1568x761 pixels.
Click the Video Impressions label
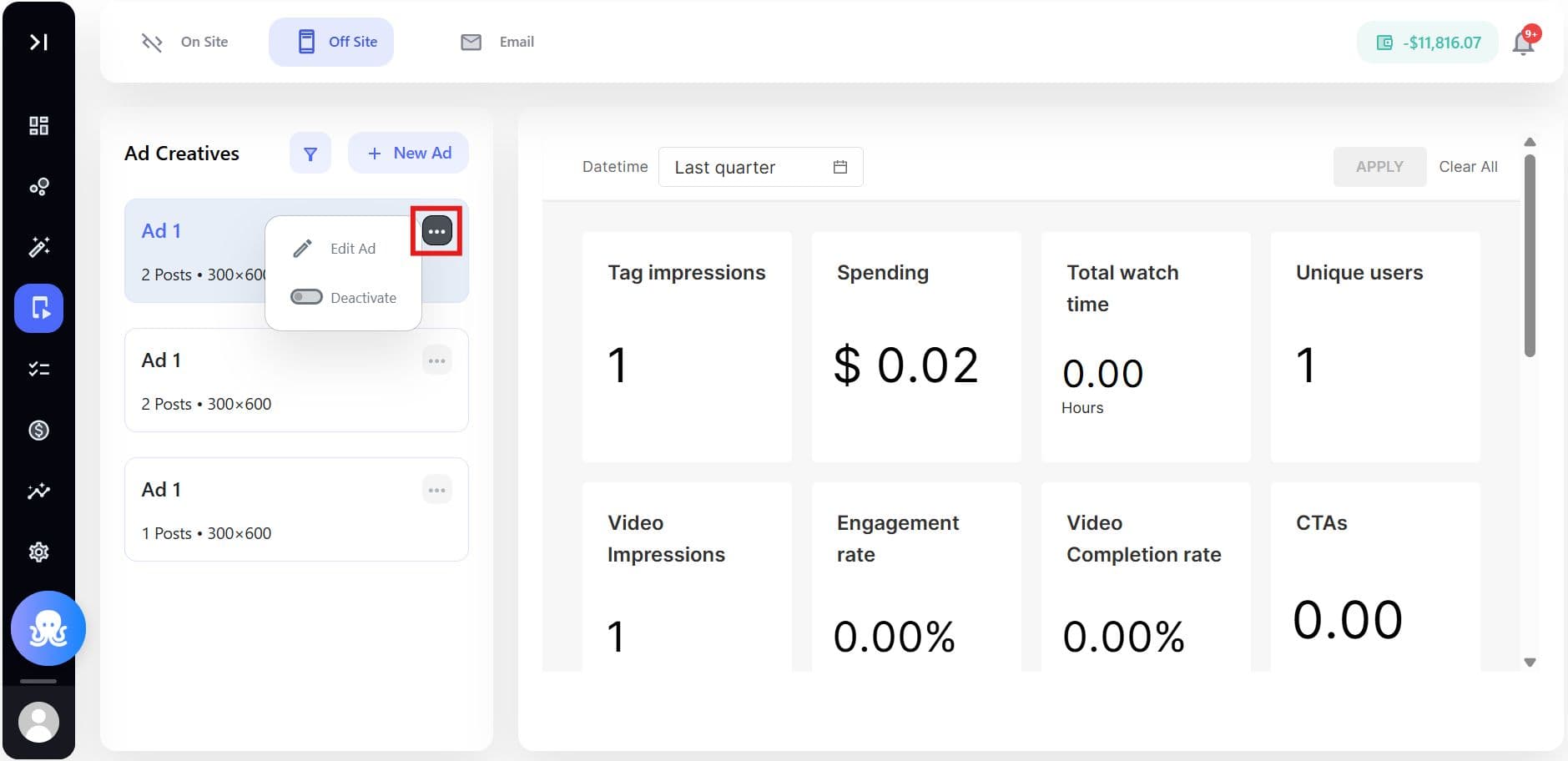(666, 538)
